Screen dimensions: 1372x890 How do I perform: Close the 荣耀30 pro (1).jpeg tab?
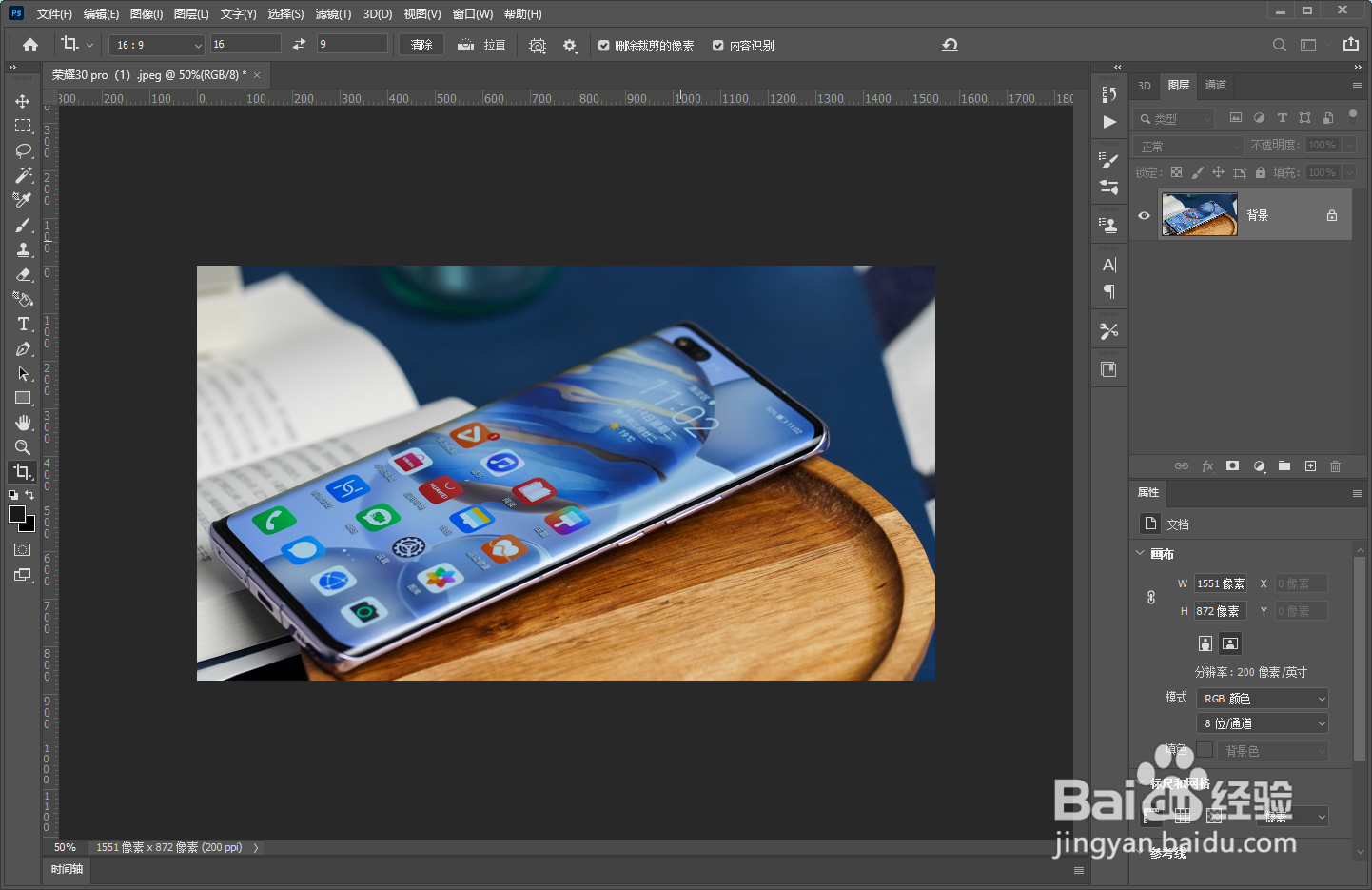pyautogui.click(x=257, y=75)
